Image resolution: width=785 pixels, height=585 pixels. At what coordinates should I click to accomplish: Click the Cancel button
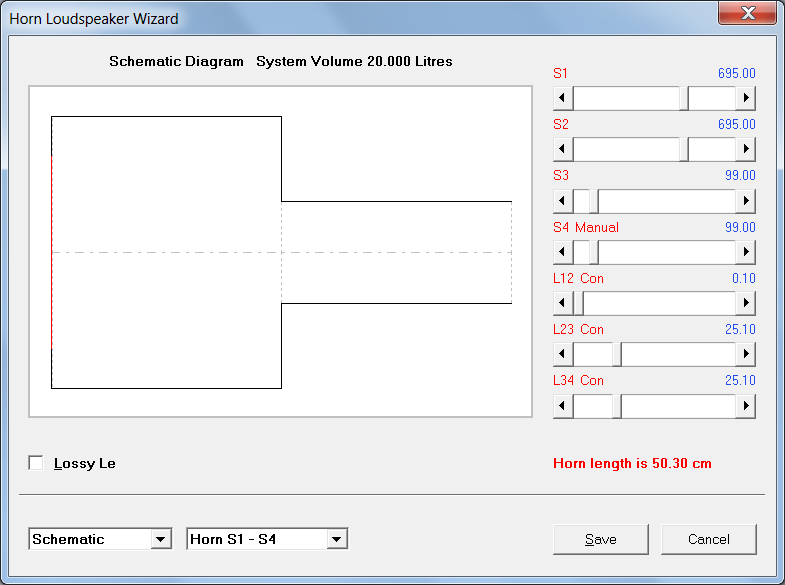pos(708,539)
